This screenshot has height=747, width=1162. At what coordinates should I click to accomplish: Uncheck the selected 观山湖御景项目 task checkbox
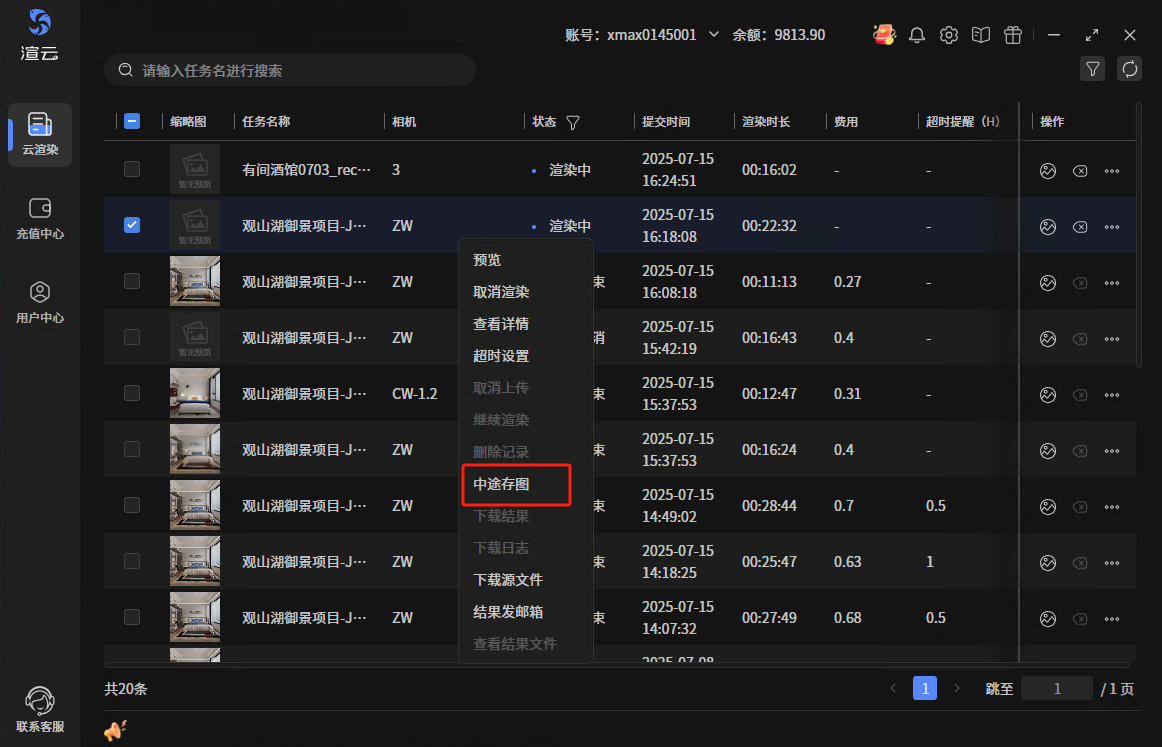pos(132,225)
